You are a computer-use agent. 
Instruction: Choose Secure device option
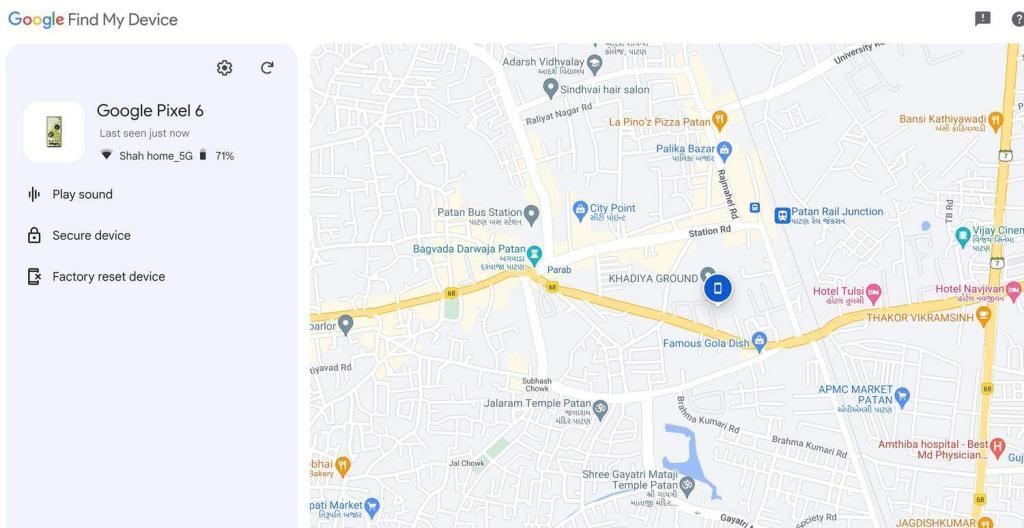[91, 236]
